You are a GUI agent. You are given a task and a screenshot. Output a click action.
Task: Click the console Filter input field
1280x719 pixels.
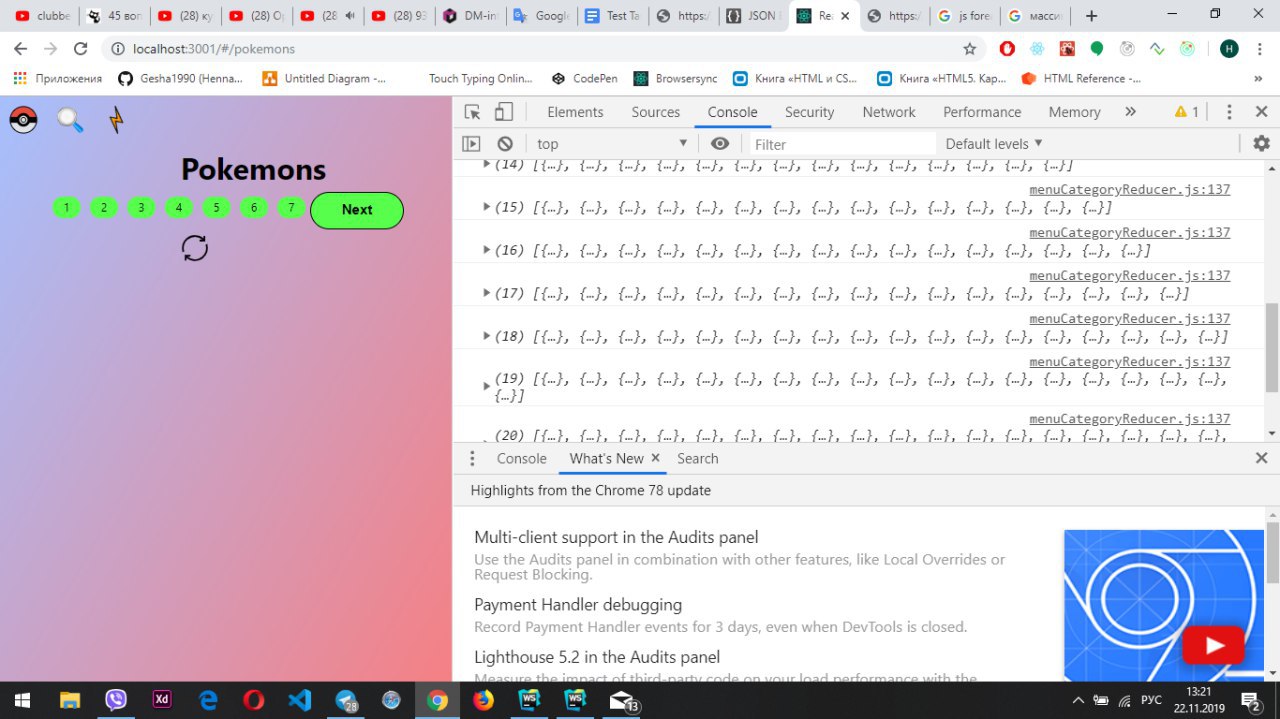(842, 144)
